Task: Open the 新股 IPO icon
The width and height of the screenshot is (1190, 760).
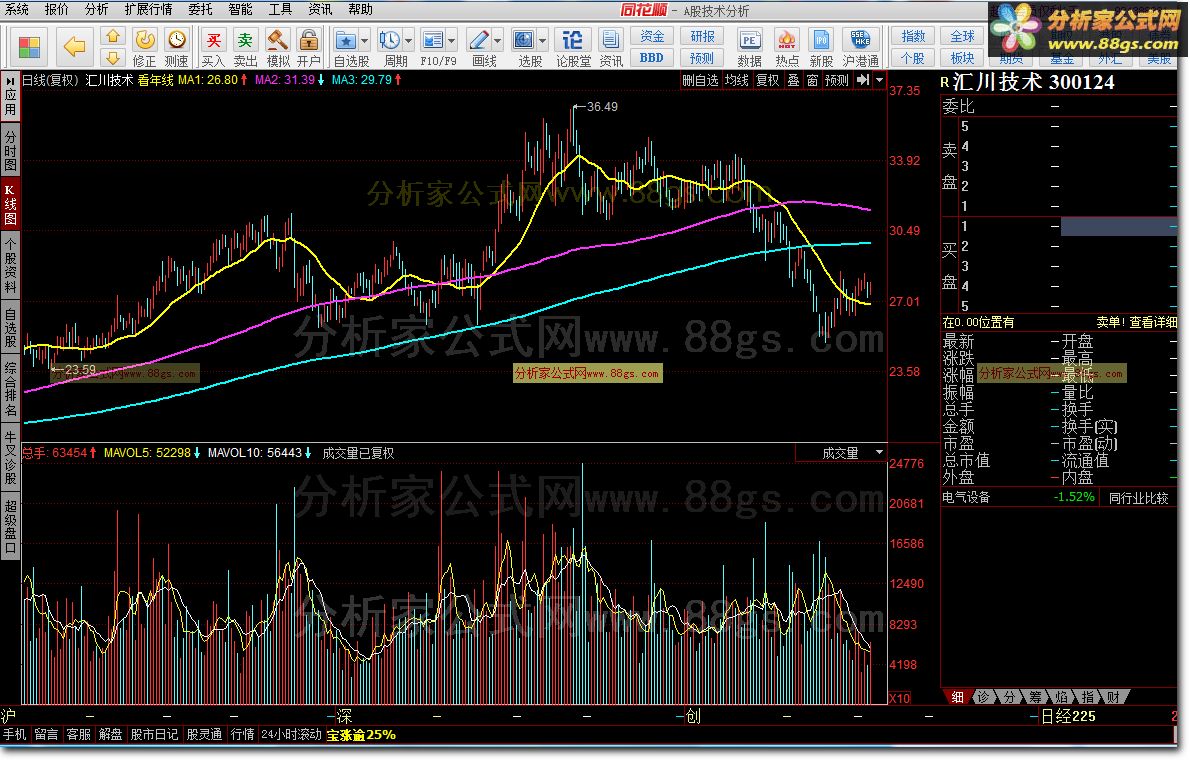Action: point(821,47)
